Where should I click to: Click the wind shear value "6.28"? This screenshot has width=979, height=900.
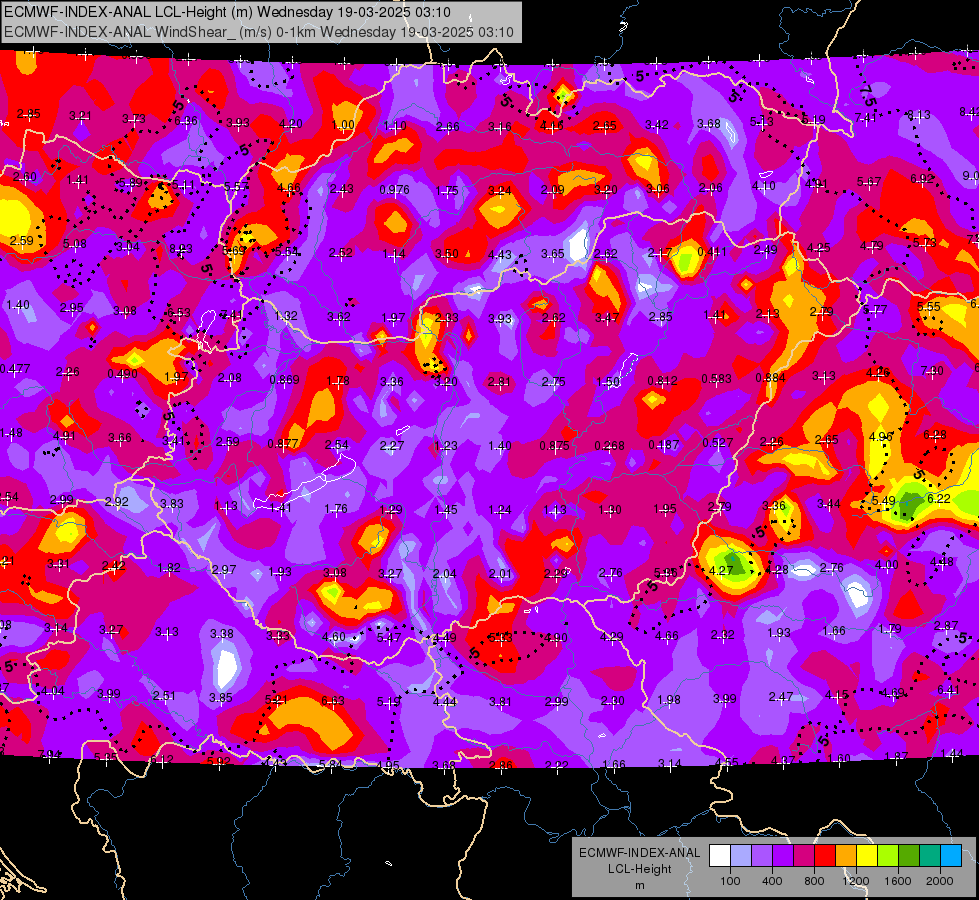[935, 435]
